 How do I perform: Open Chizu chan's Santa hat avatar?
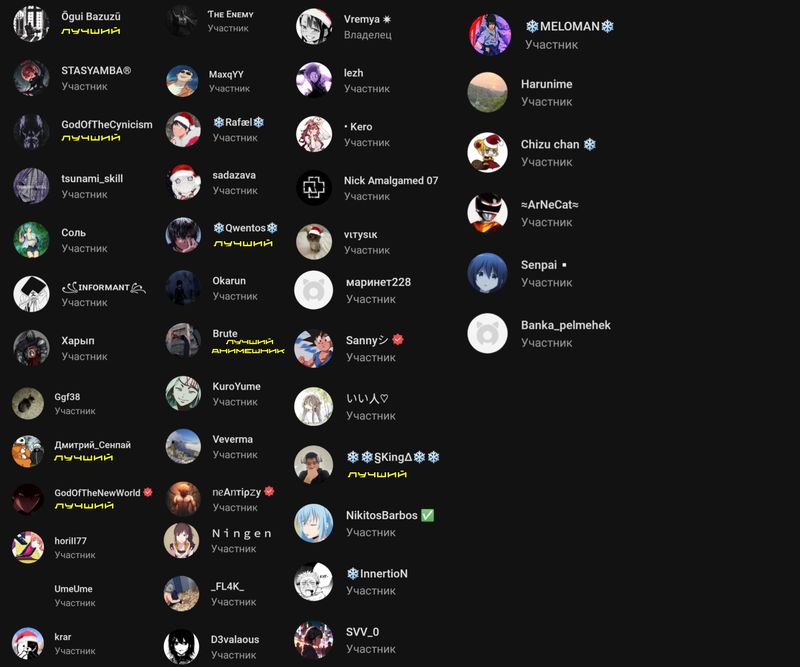click(487, 153)
